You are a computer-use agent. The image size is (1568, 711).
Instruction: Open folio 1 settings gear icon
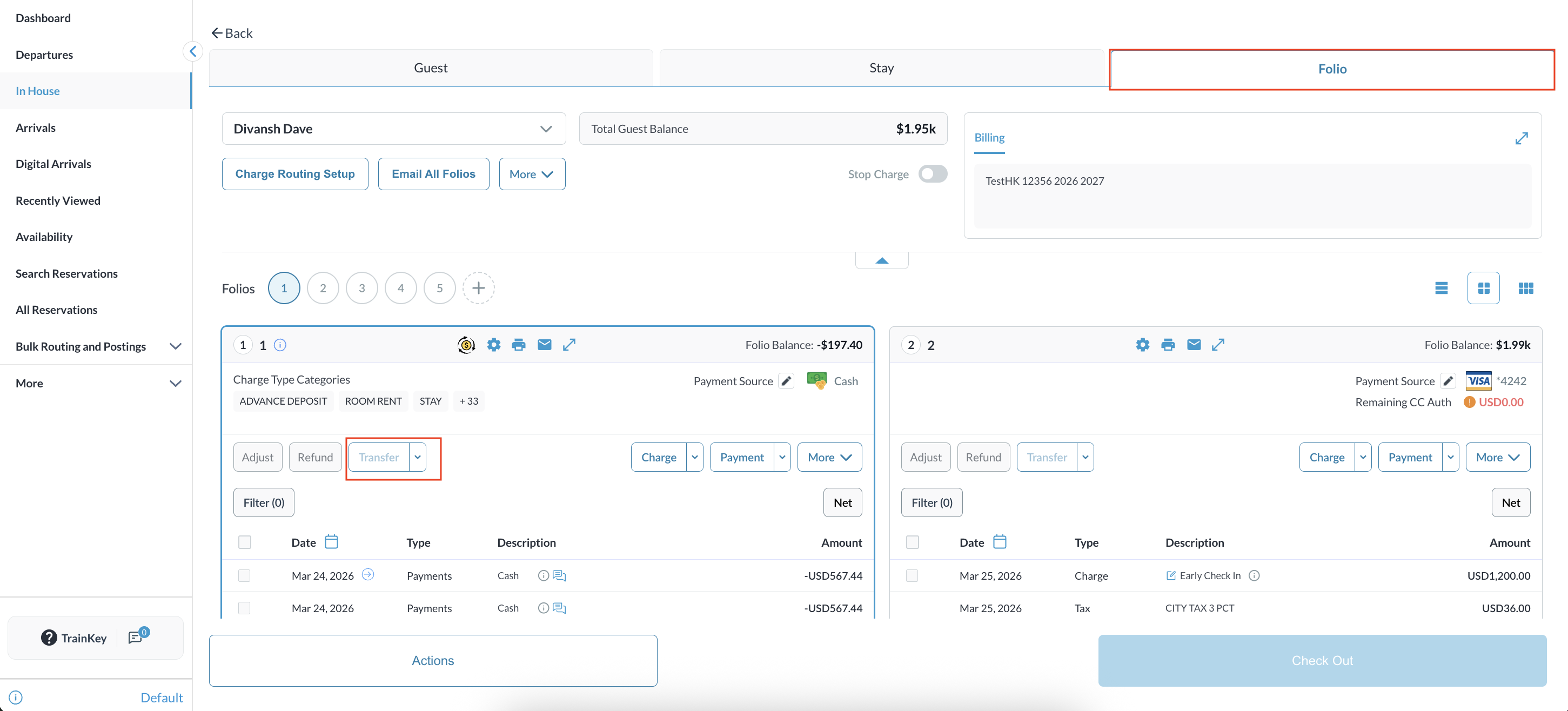(494, 345)
